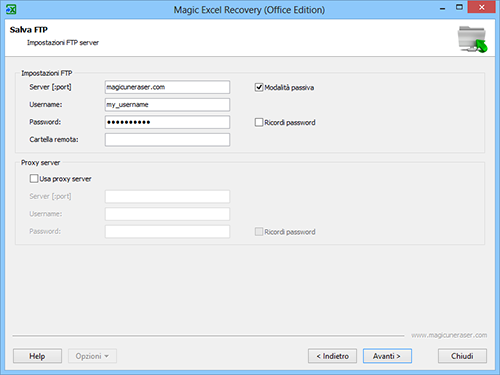Click the FTP folder upload icon
The image size is (500, 375).
472,39
